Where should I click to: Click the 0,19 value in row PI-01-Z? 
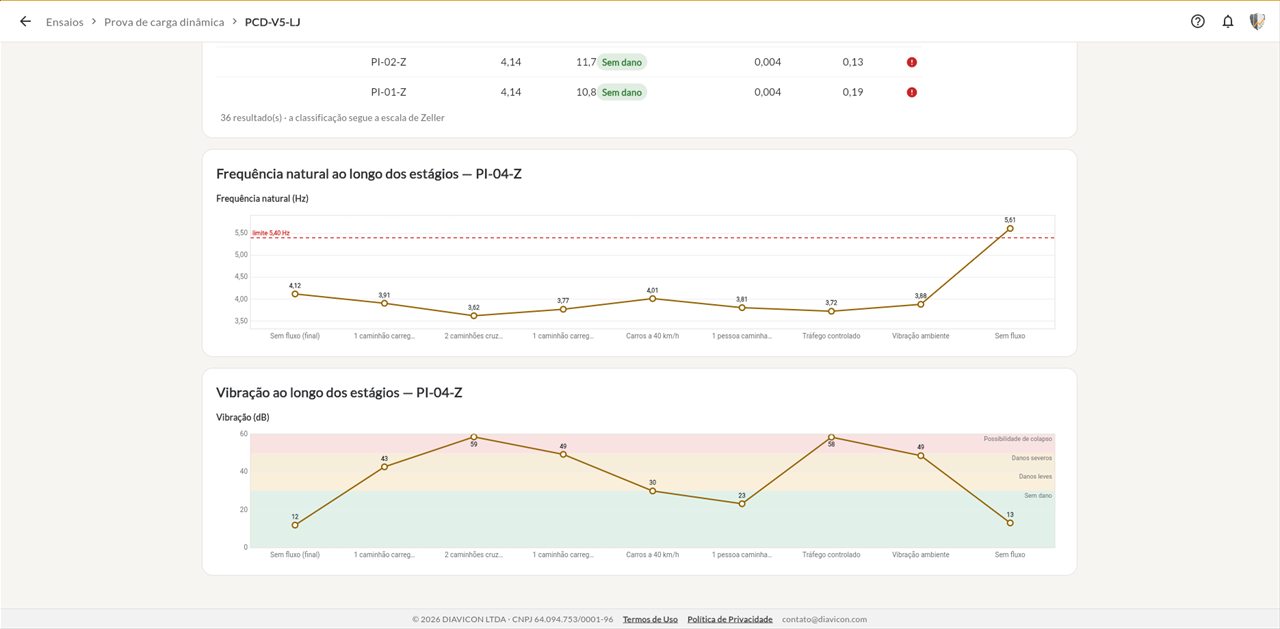852,92
